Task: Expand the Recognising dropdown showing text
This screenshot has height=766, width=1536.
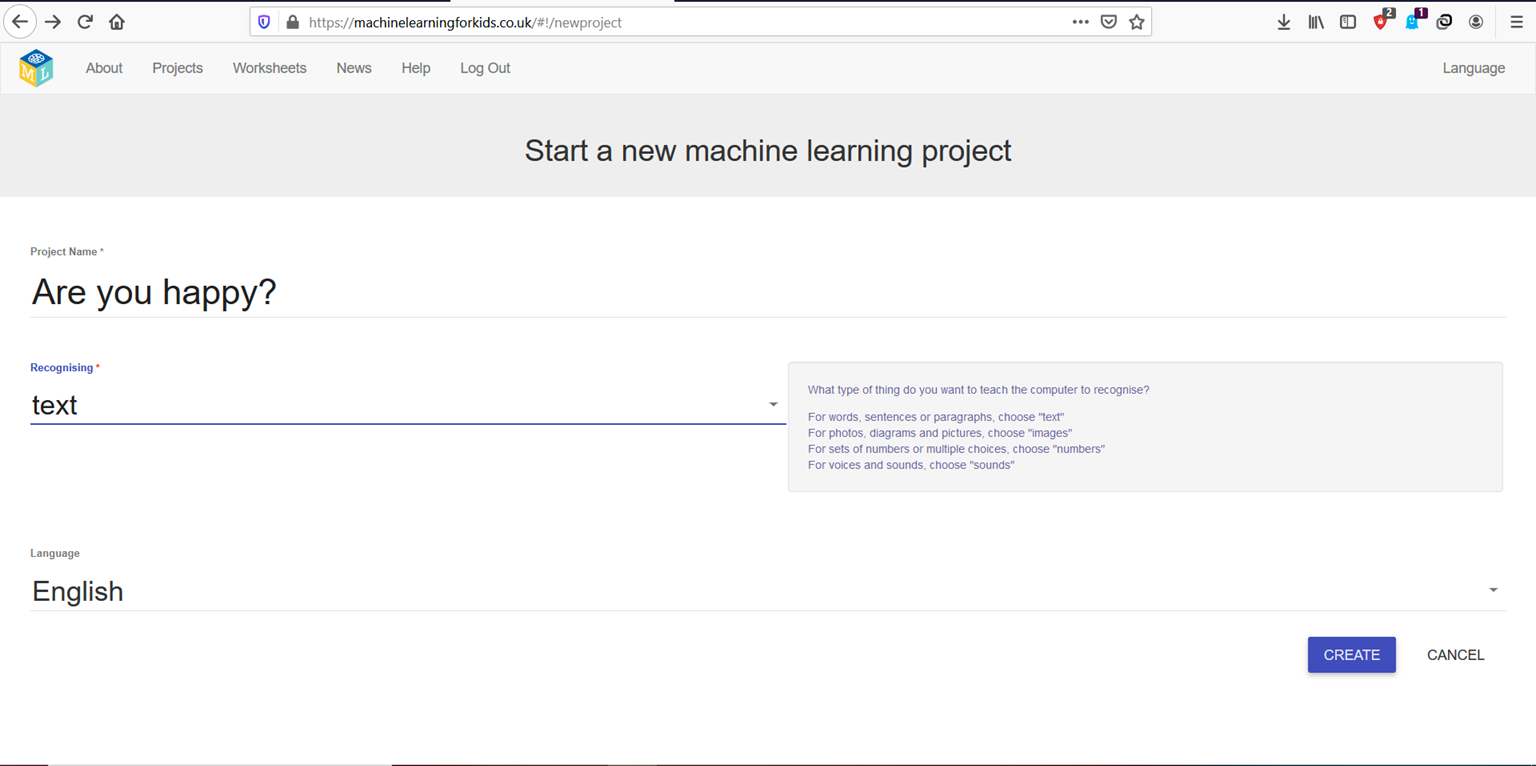Action: (771, 404)
